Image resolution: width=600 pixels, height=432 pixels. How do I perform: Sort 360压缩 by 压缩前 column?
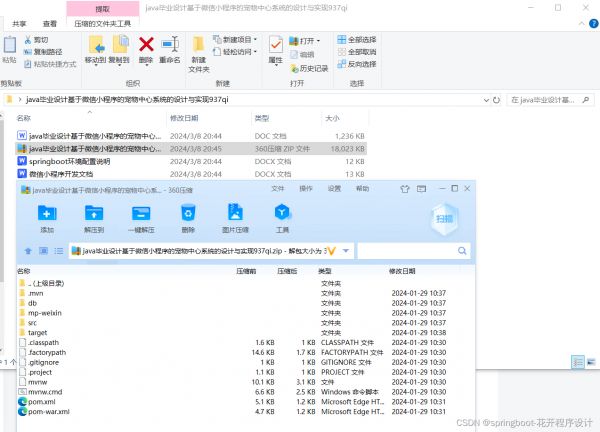246,271
